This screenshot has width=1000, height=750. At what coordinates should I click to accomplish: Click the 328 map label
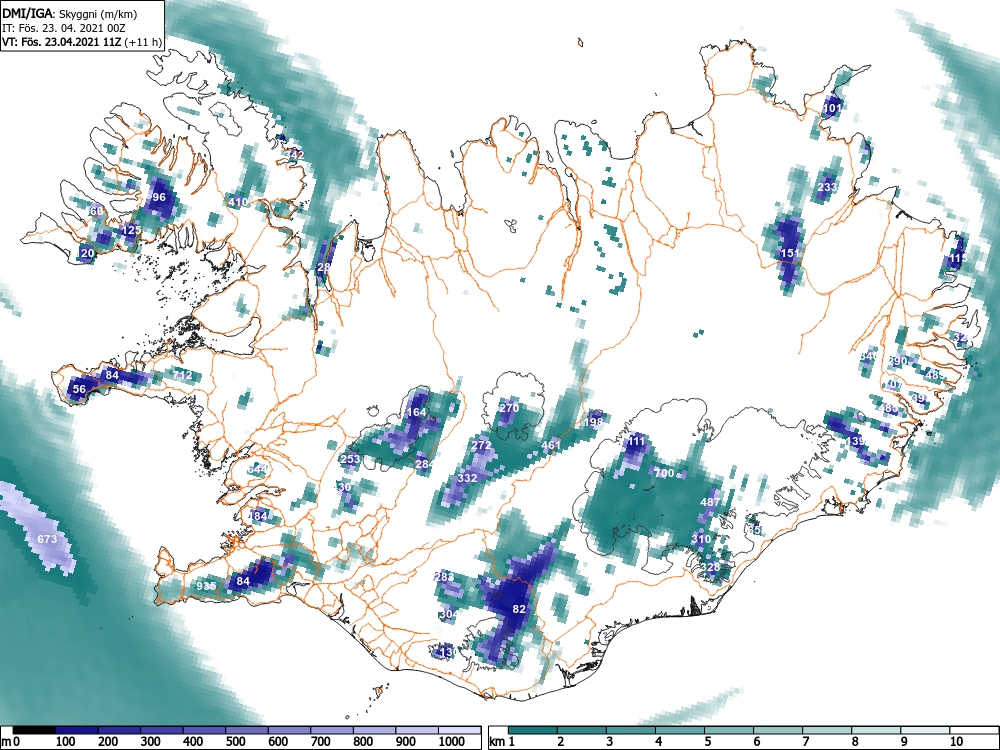tap(710, 567)
